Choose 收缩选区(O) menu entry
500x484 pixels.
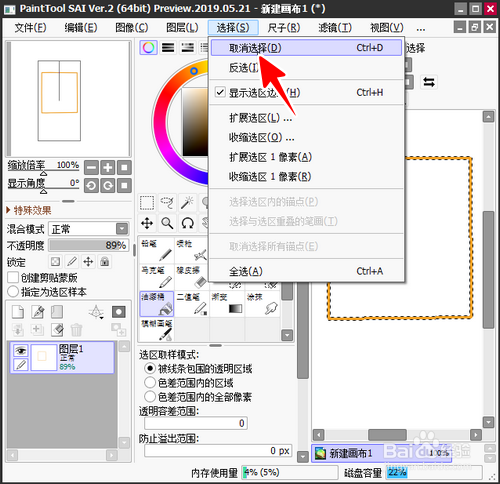click(x=306, y=137)
